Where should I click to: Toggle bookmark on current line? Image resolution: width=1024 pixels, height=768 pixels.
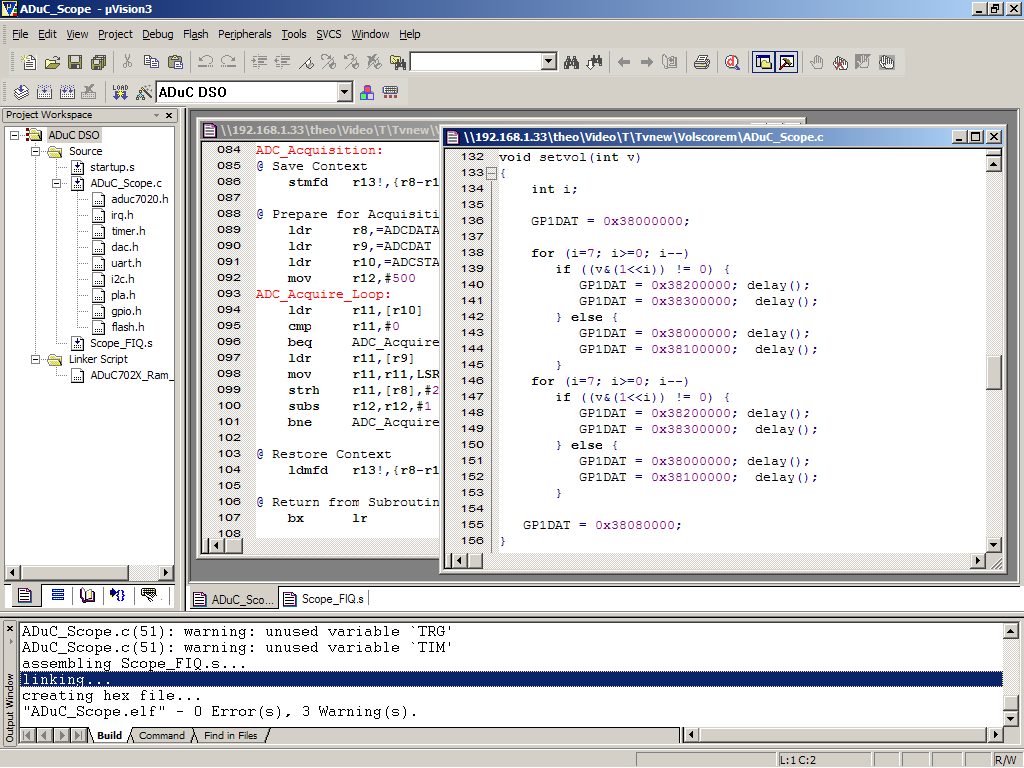coord(306,62)
